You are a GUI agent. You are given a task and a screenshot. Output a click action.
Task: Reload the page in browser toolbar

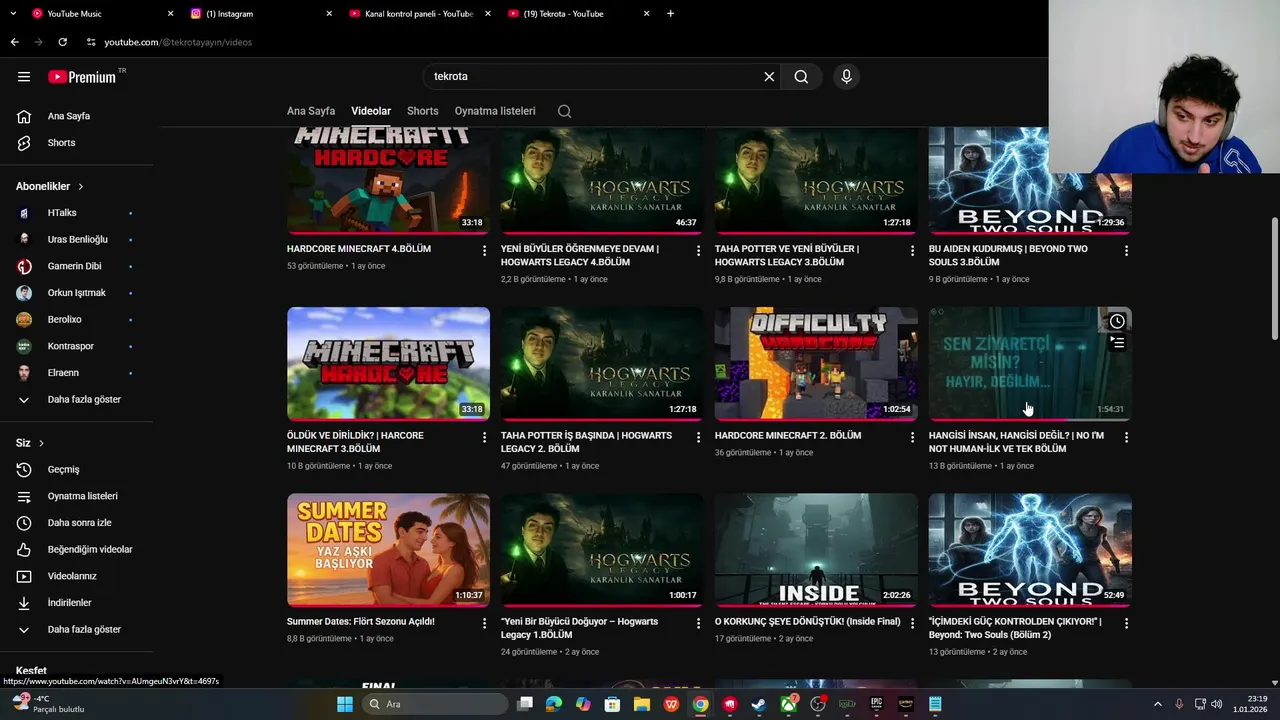(62, 42)
